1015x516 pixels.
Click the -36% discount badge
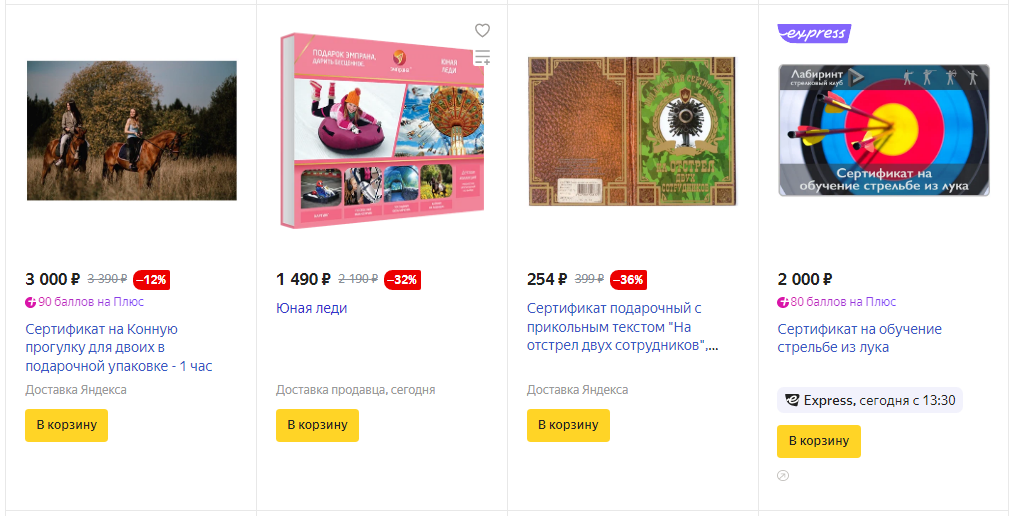point(629,280)
